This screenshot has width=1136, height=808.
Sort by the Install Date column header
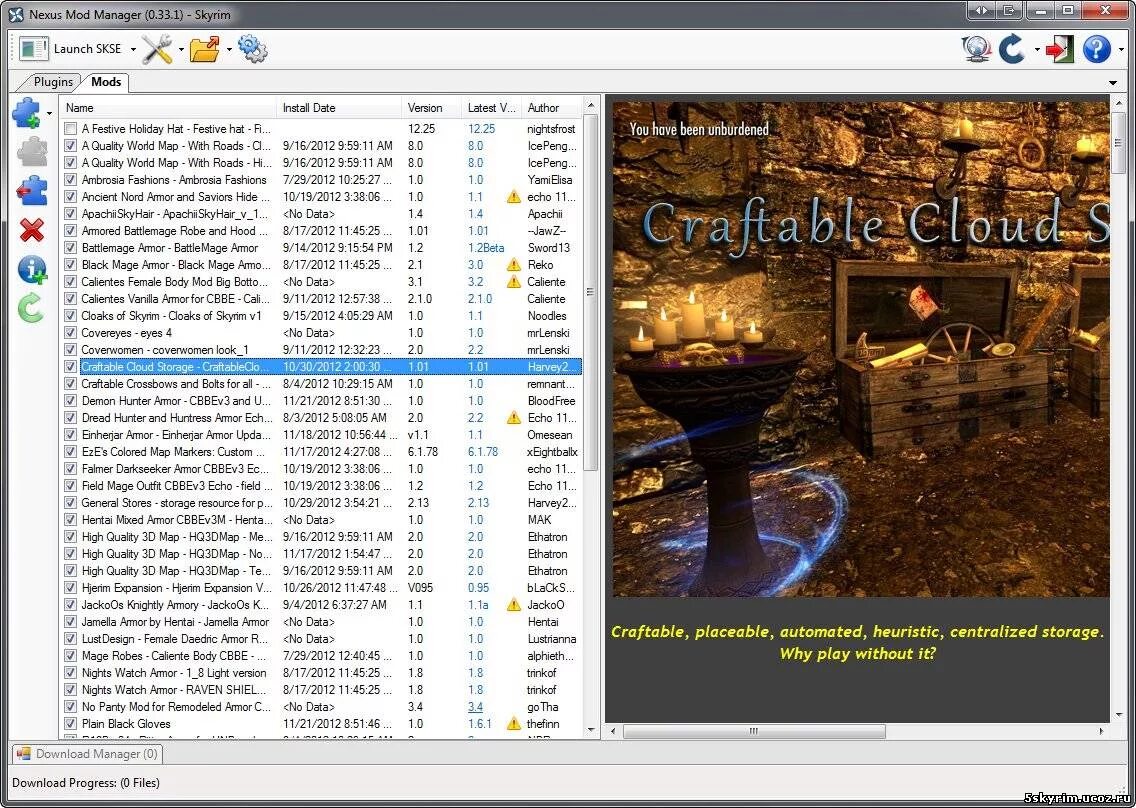pos(339,107)
